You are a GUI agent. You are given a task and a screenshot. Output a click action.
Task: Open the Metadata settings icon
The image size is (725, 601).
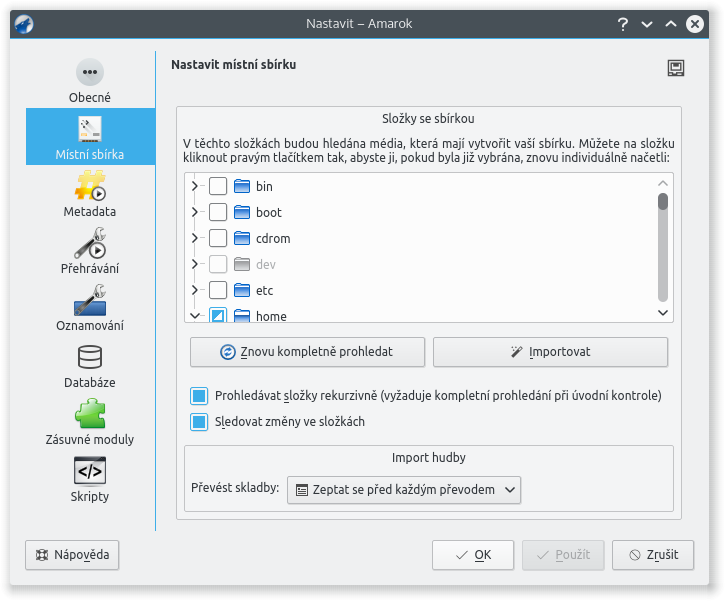pos(90,186)
